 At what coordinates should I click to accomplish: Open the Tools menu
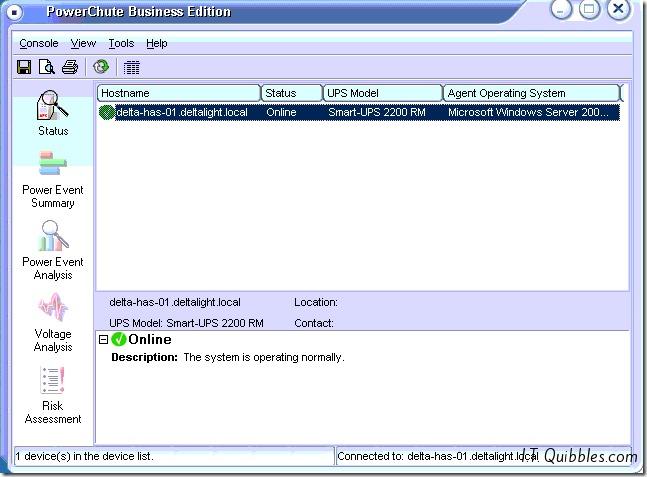click(x=121, y=43)
